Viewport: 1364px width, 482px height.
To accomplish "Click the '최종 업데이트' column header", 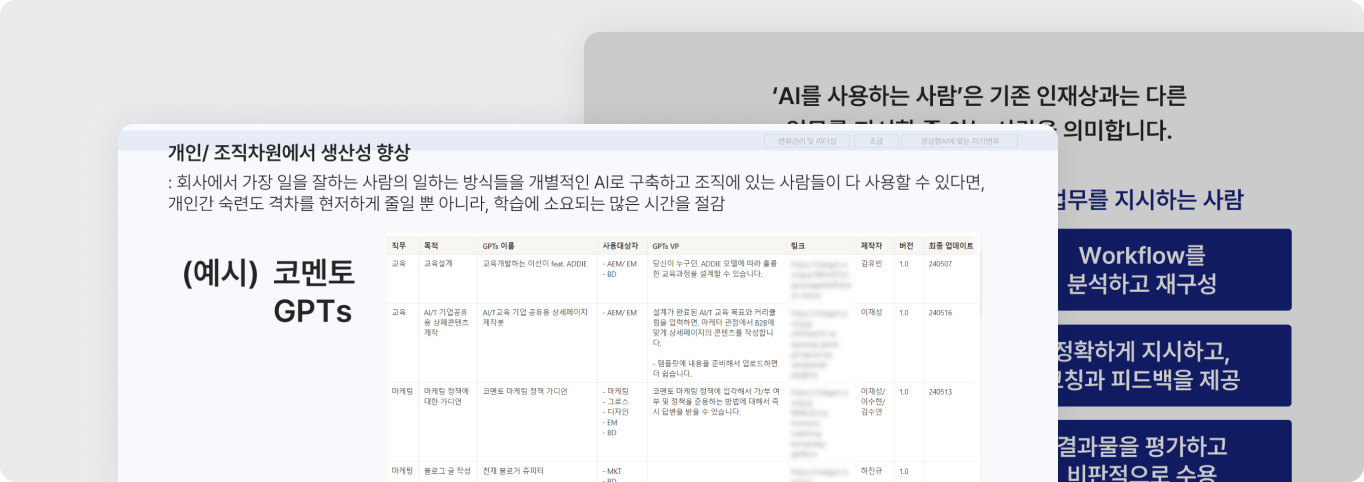I will (x=950, y=245).
